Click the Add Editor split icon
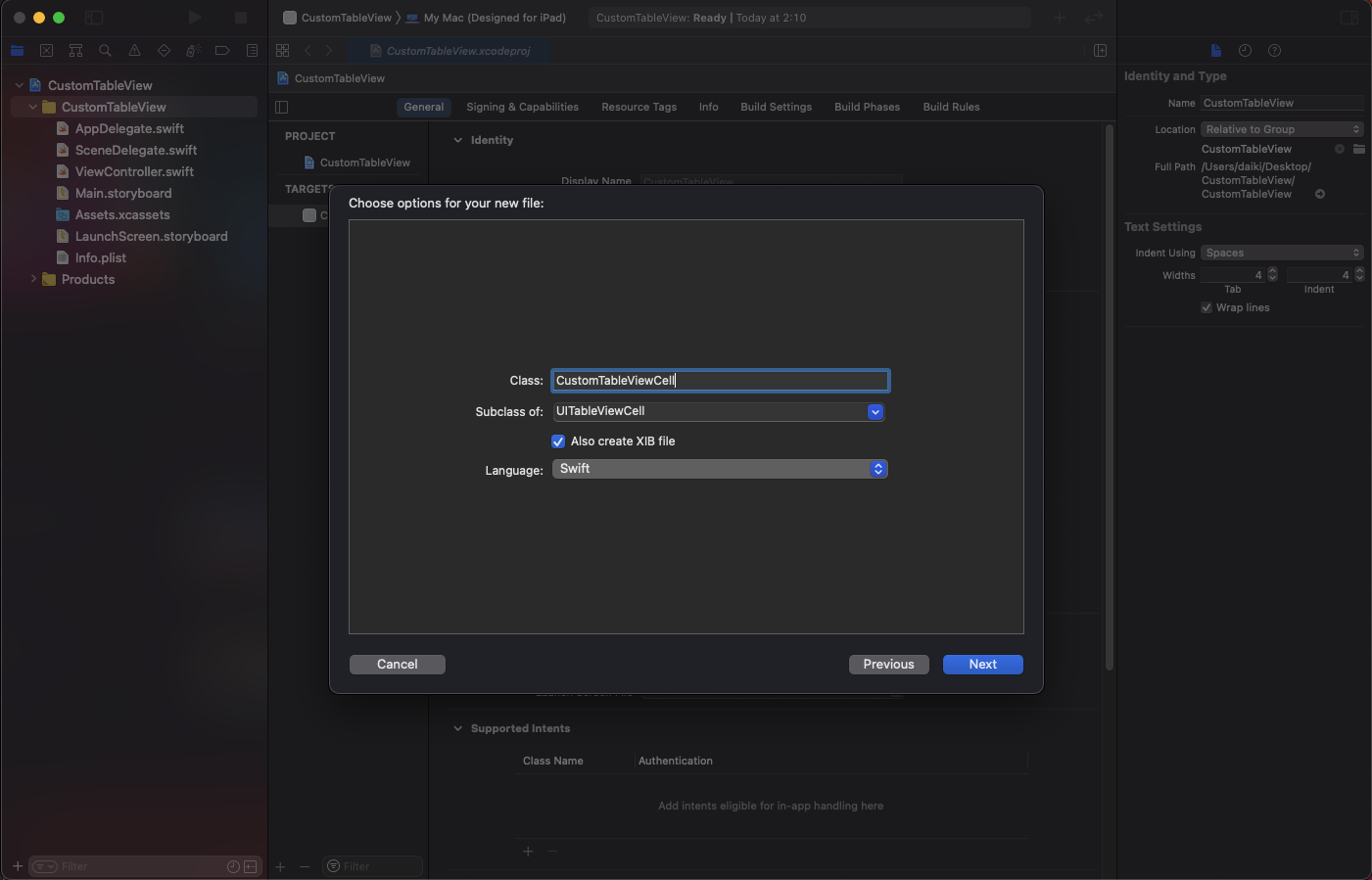The width and height of the screenshot is (1372, 880). point(1100,51)
